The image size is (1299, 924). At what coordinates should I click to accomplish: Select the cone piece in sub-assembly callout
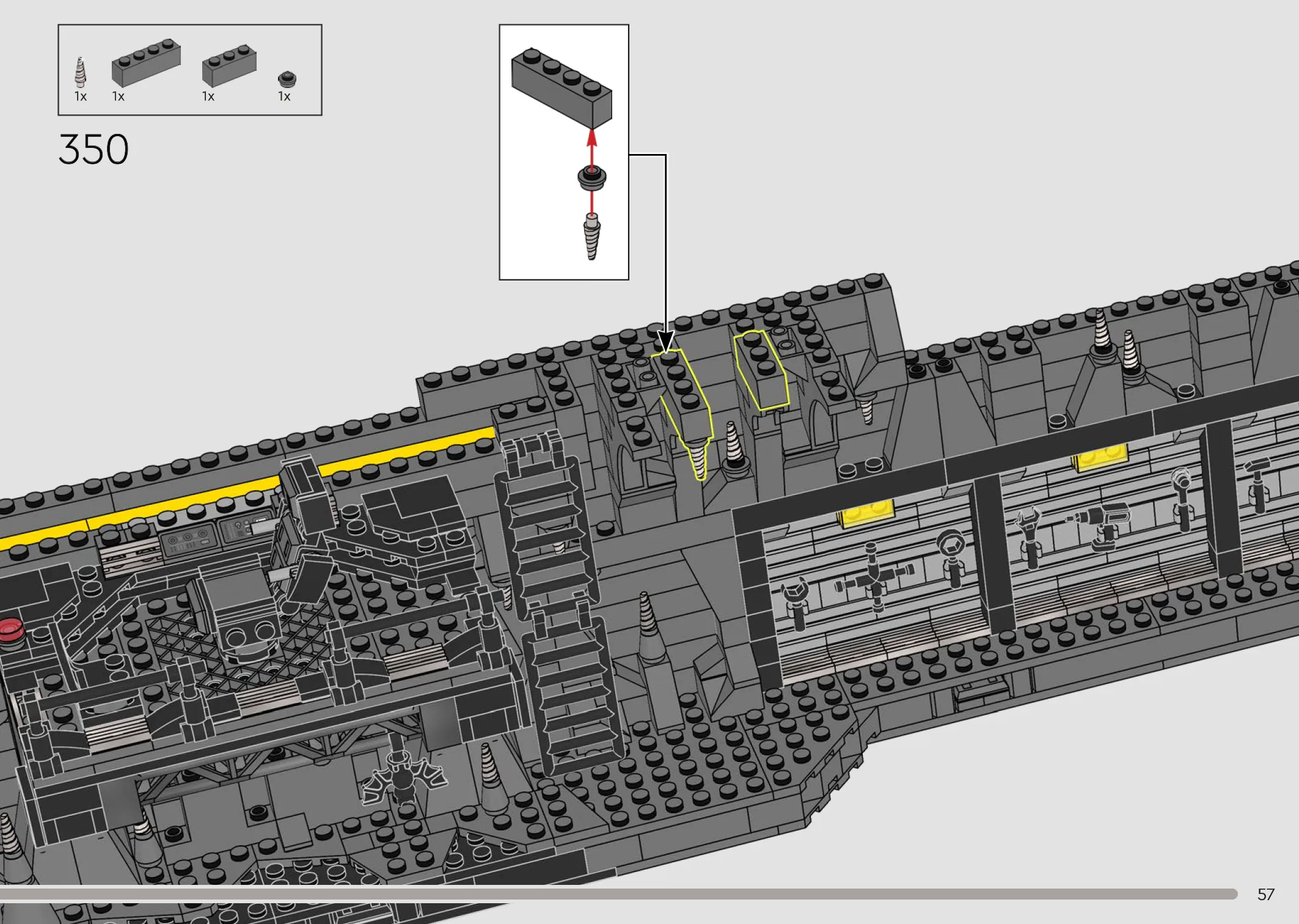coord(591,237)
